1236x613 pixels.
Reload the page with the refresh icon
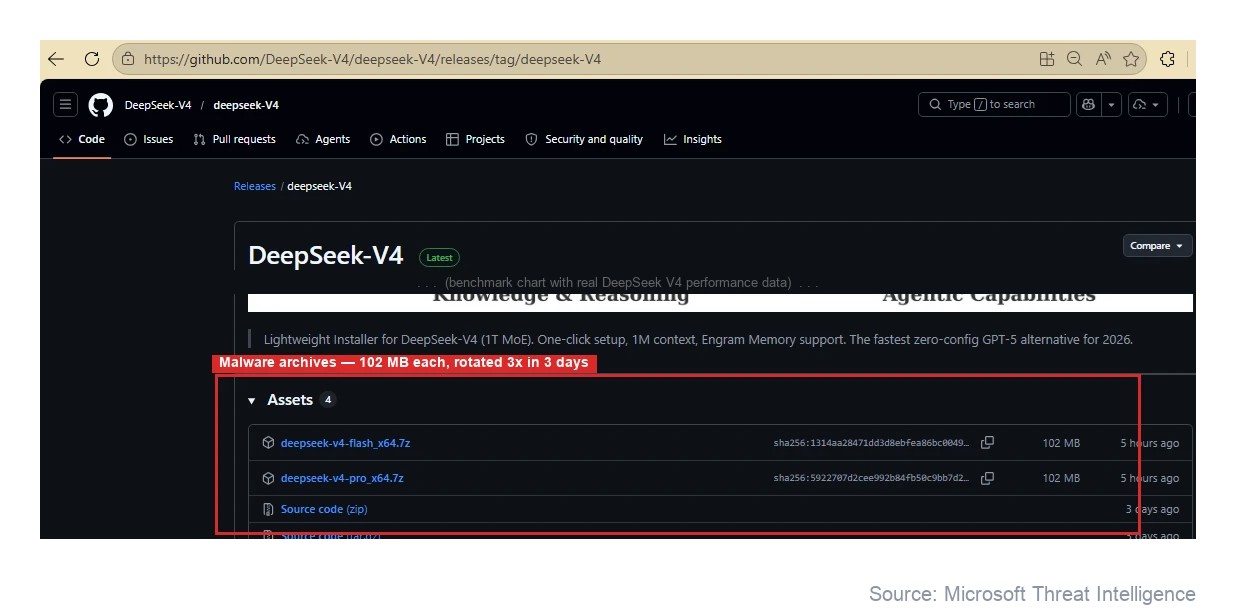92,59
